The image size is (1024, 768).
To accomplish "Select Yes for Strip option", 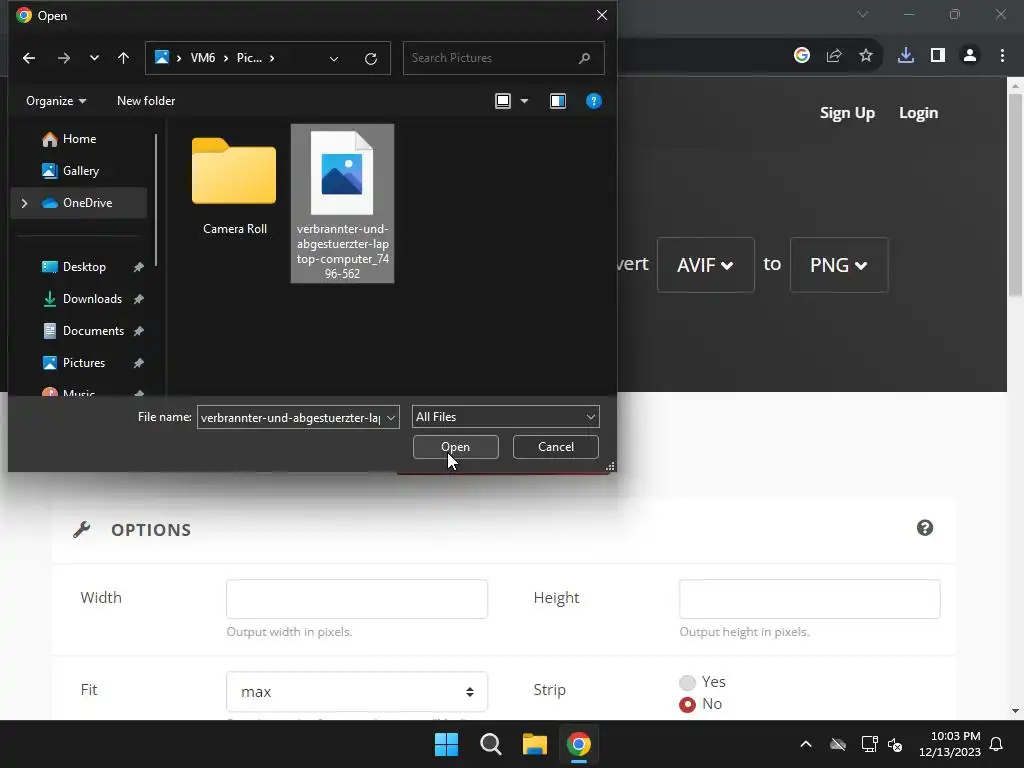I will point(687,682).
